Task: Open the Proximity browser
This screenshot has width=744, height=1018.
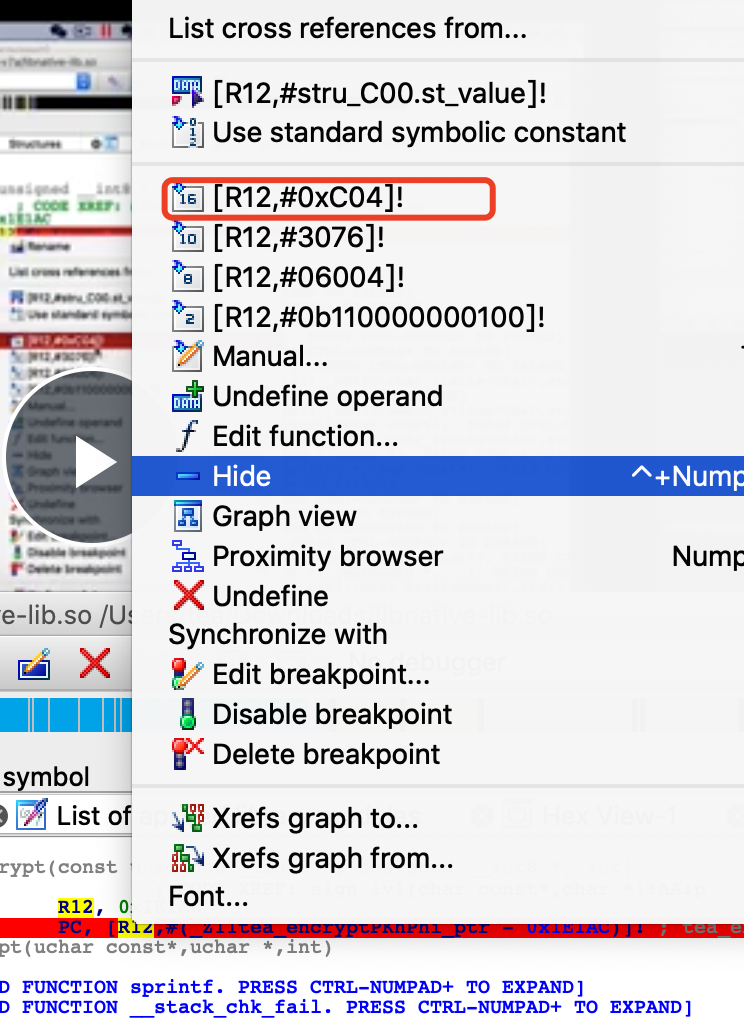Action: pyautogui.click(x=328, y=556)
